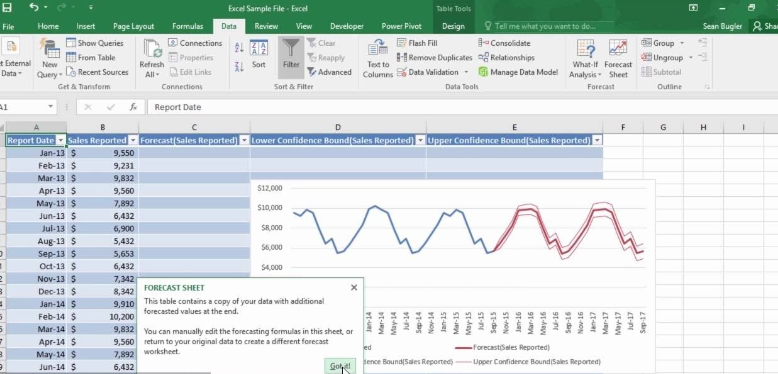Open the New Query menu

click(49, 58)
